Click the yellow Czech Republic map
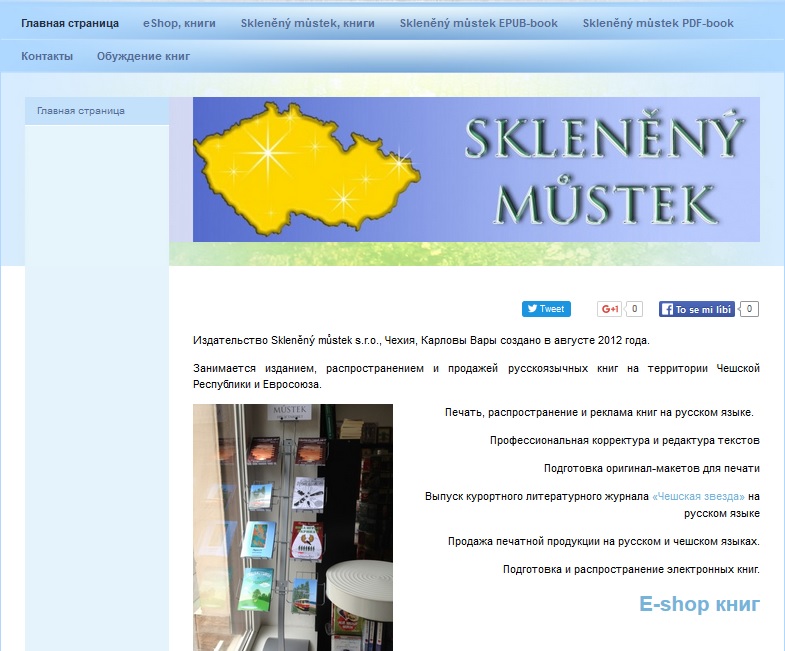The height and width of the screenshot is (651, 785). 306,169
